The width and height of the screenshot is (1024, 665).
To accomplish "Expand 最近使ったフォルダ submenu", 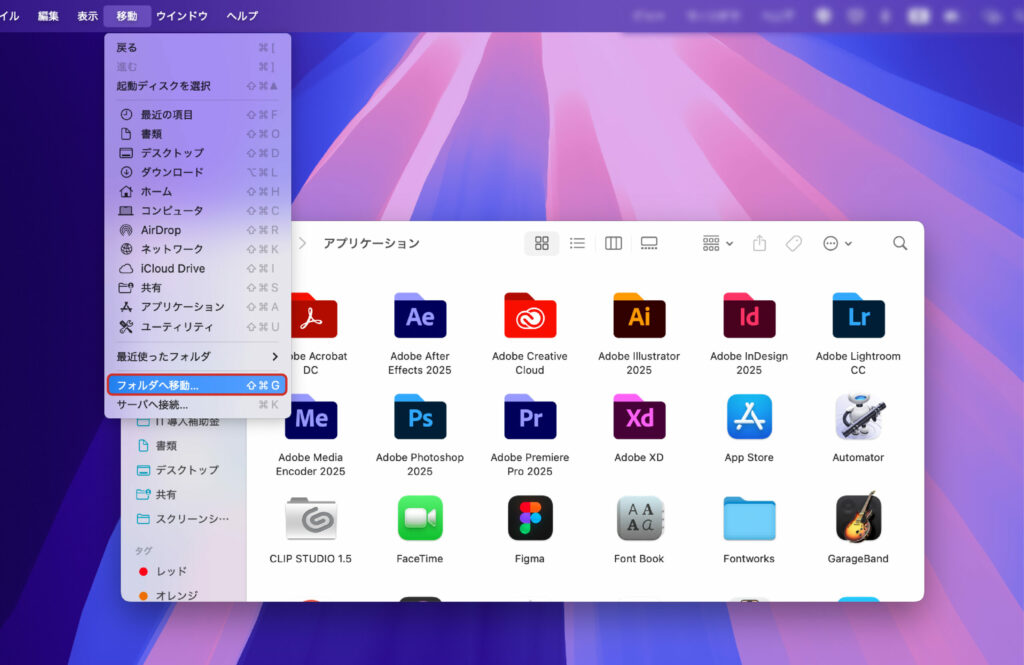I will pos(197,357).
